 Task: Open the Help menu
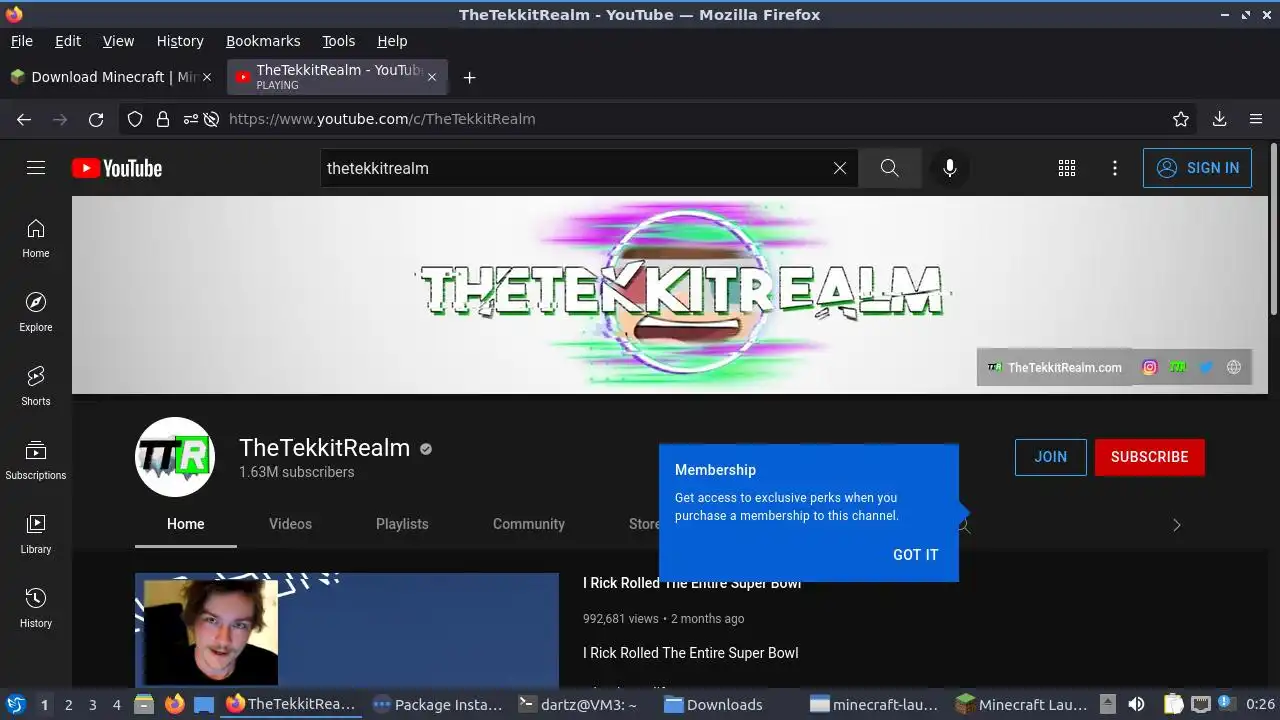coord(392,41)
